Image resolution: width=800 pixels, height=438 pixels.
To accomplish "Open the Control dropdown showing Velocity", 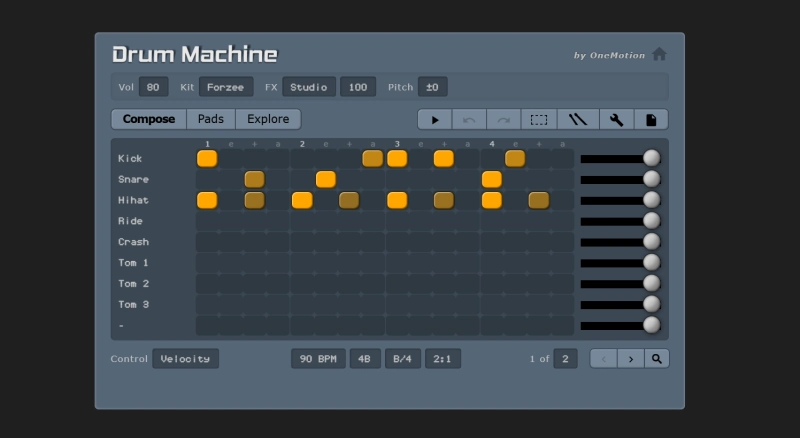I will click(185, 359).
